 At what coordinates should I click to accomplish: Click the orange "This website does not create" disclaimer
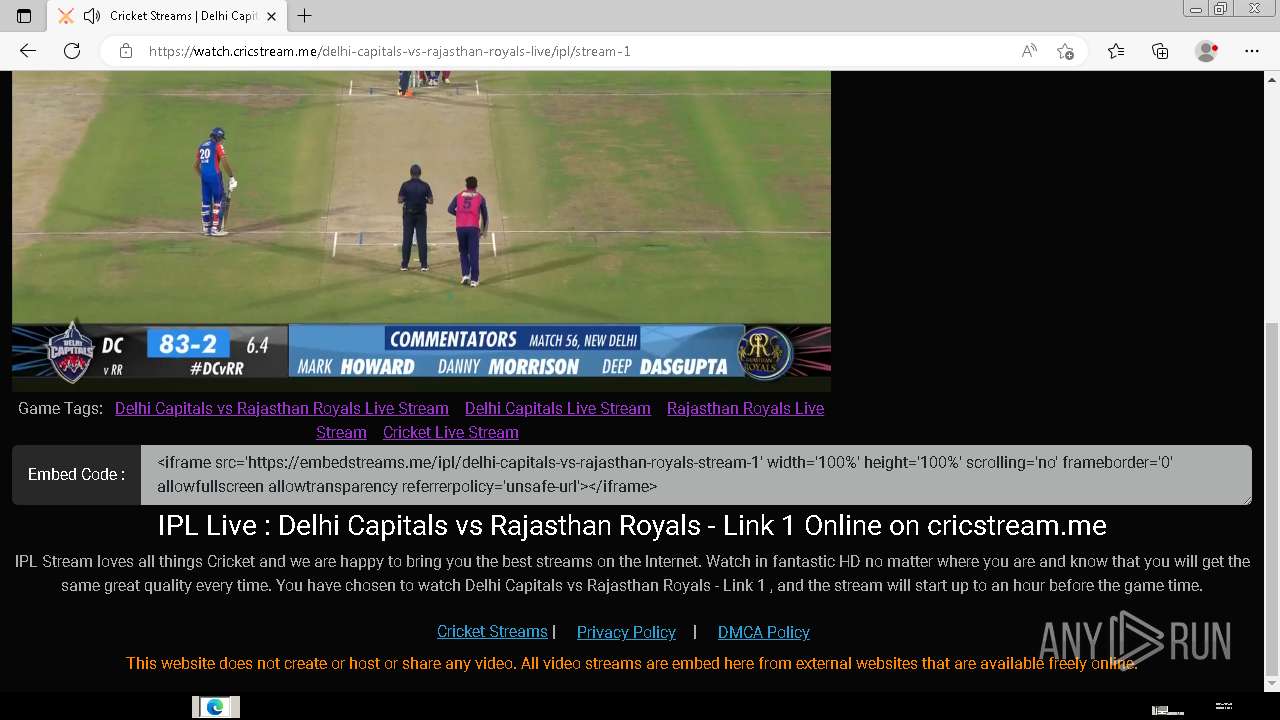(x=632, y=663)
